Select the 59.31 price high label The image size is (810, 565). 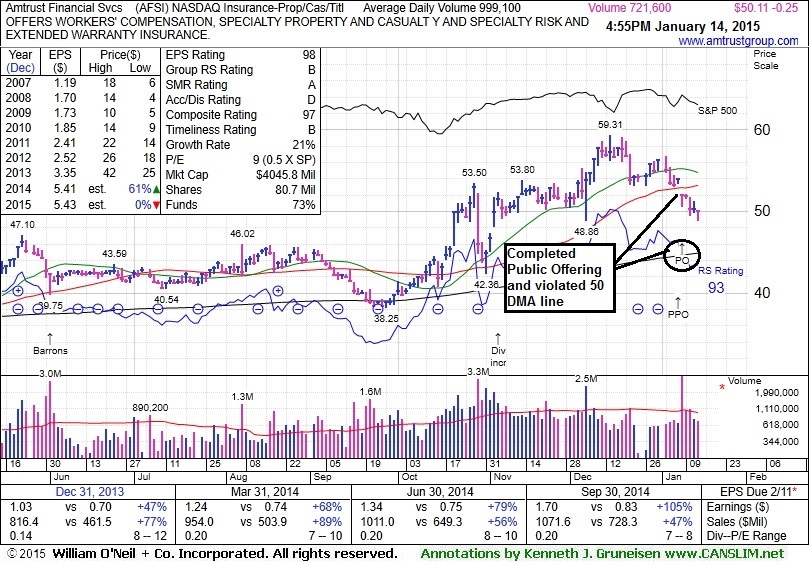click(610, 124)
